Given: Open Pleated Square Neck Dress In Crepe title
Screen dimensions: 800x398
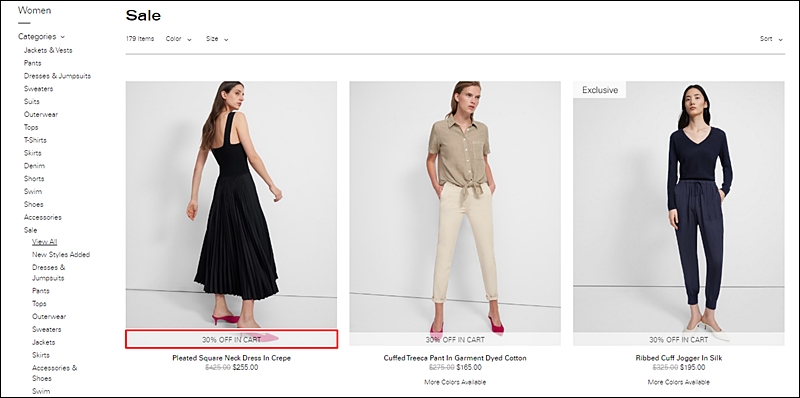Looking at the screenshot, I should click(x=231, y=358).
